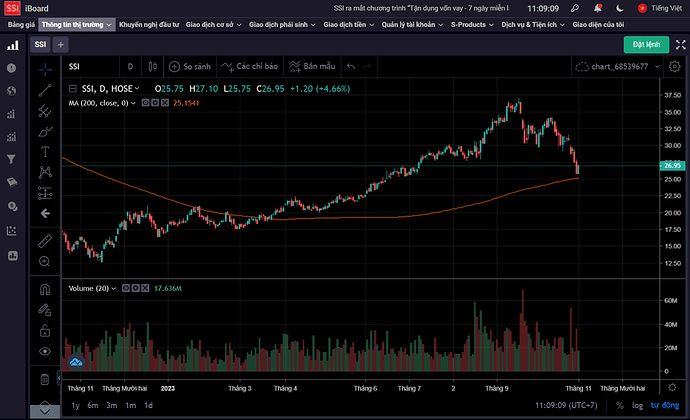Click the trash icon to remove drawings
Image resolution: width=690 pixels, height=420 pixels.
45,379
